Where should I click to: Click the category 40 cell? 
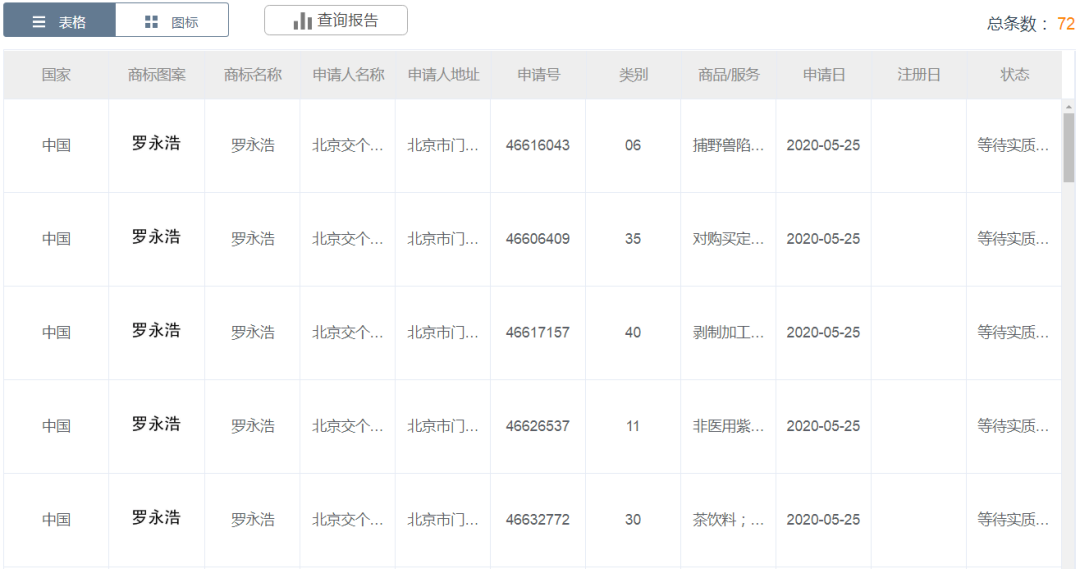coord(633,333)
